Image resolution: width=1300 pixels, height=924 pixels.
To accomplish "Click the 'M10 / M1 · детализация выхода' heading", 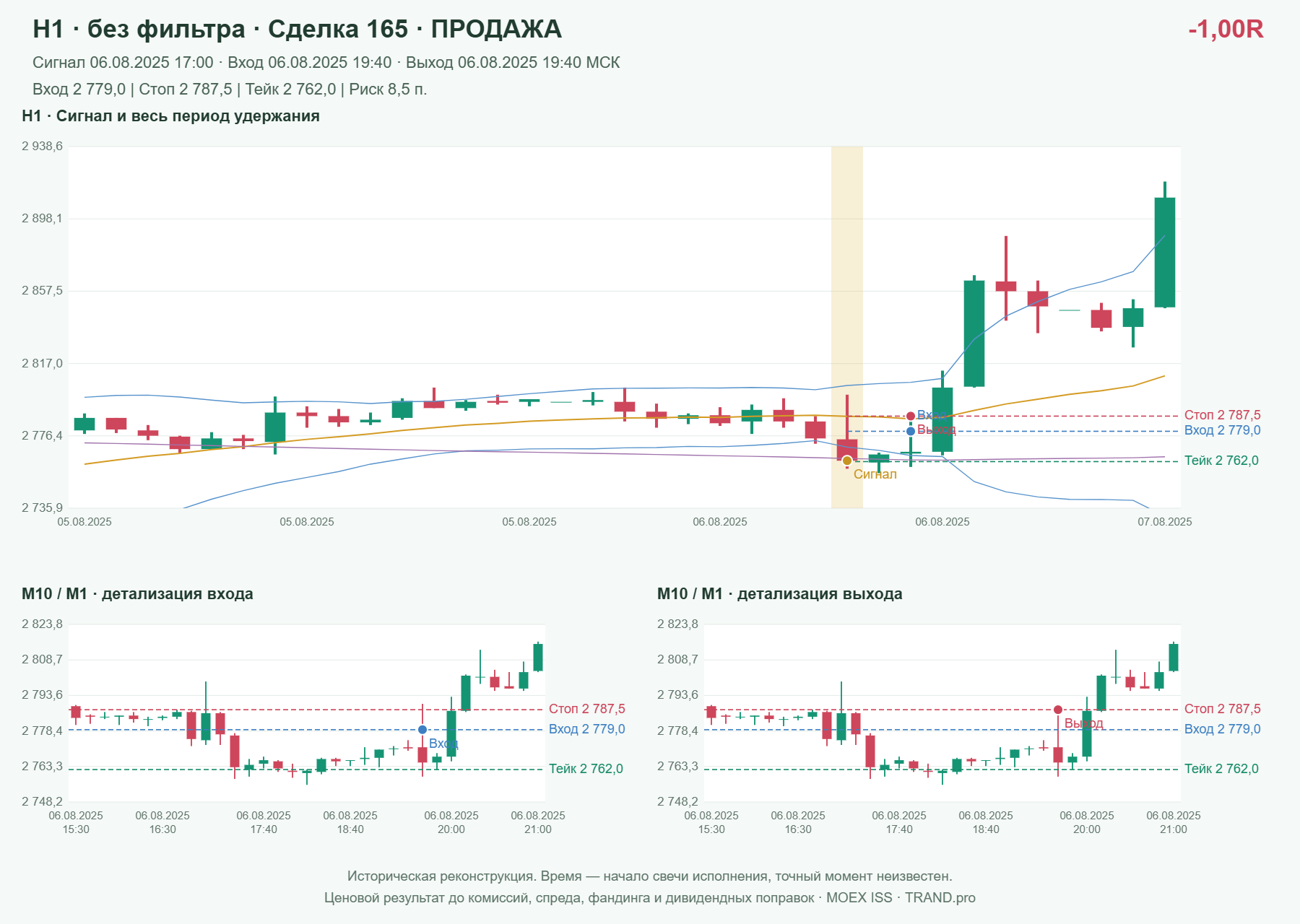I will pyautogui.click(x=780, y=594).
